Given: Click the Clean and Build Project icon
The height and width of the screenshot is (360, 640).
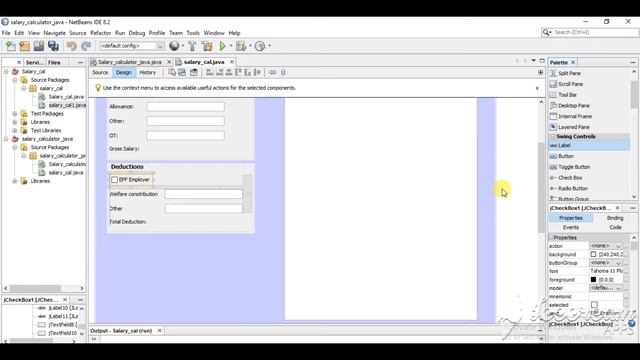Looking at the screenshot, I should coord(207,46).
